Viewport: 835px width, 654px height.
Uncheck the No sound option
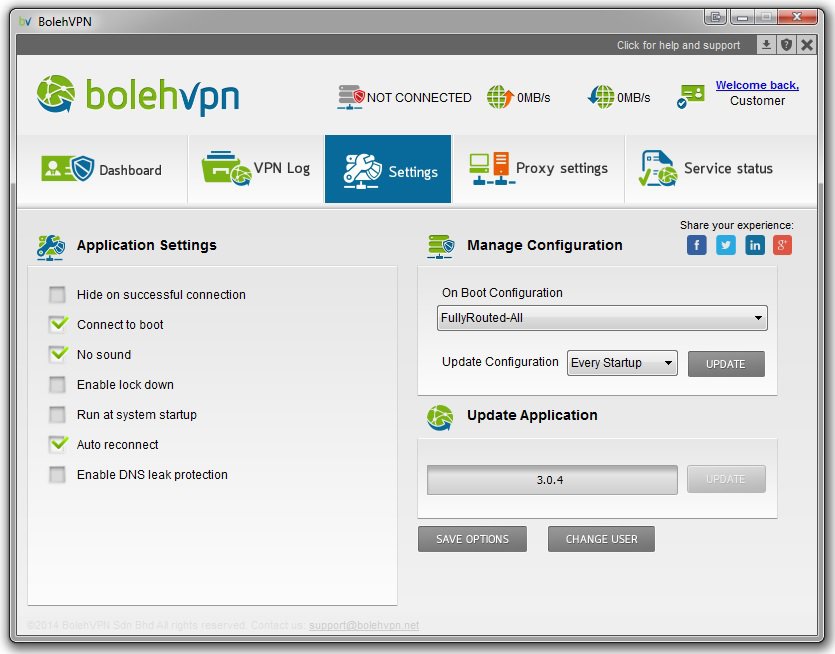[x=58, y=354]
